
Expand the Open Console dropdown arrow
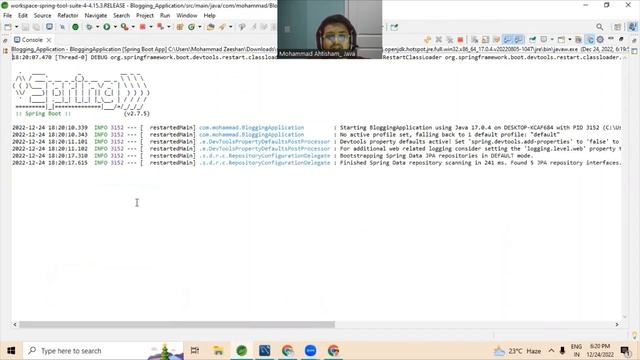click(x=570, y=40)
